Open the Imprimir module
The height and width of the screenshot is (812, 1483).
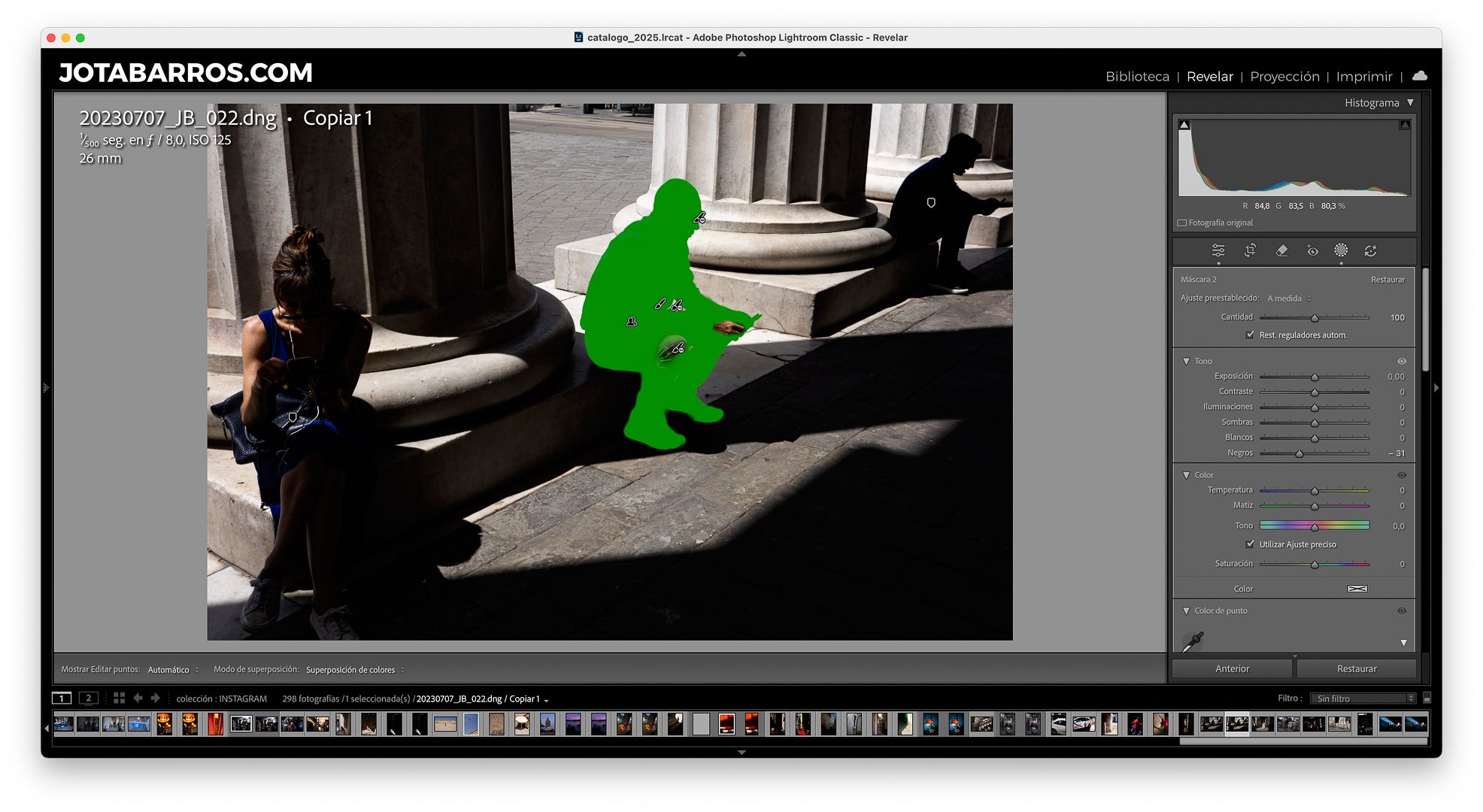[x=1364, y=76]
